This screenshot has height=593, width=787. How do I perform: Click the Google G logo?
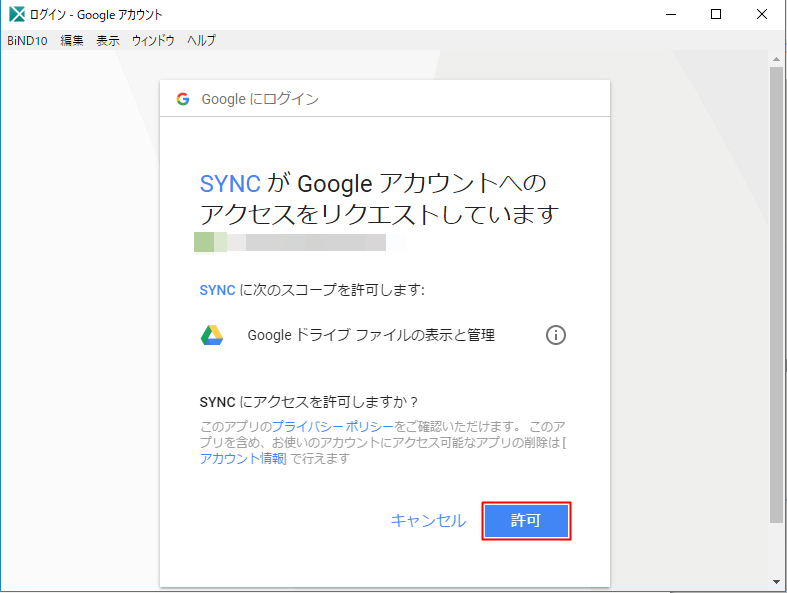point(183,99)
